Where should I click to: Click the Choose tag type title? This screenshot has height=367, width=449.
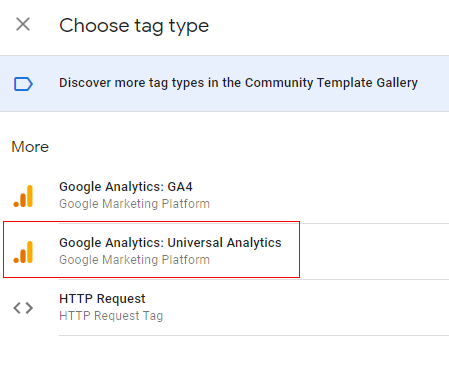click(134, 26)
